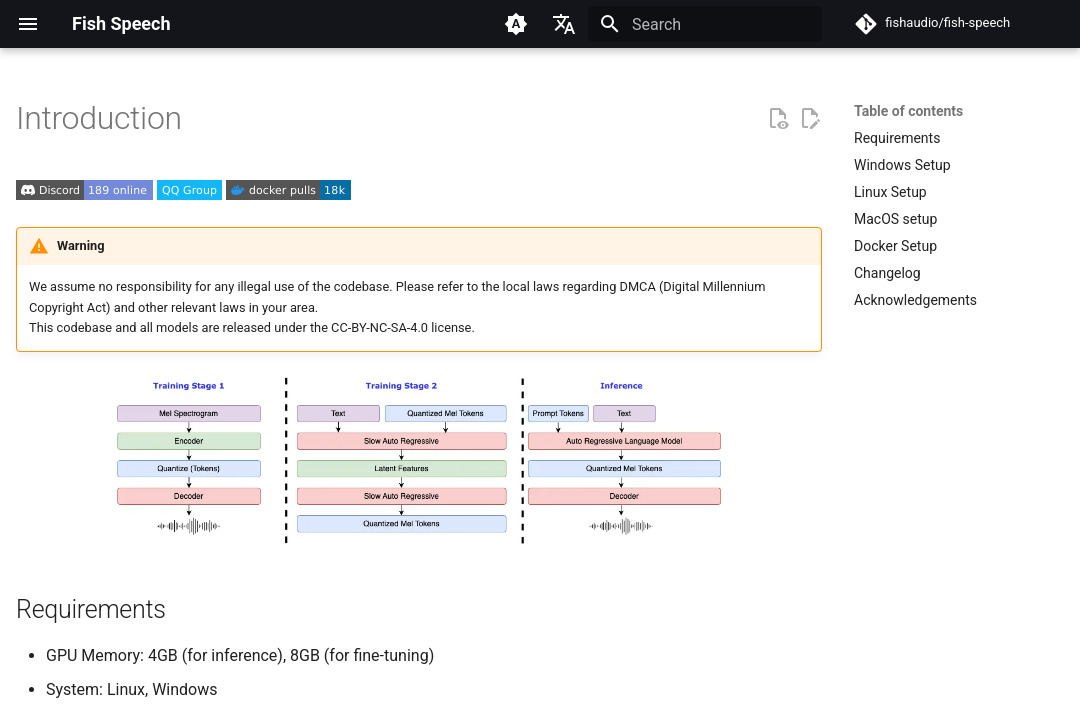Click the edit this page icon
Image resolution: width=1080 pixels, height=720 pixels.
pyautogui.click(x=811, y=119)
